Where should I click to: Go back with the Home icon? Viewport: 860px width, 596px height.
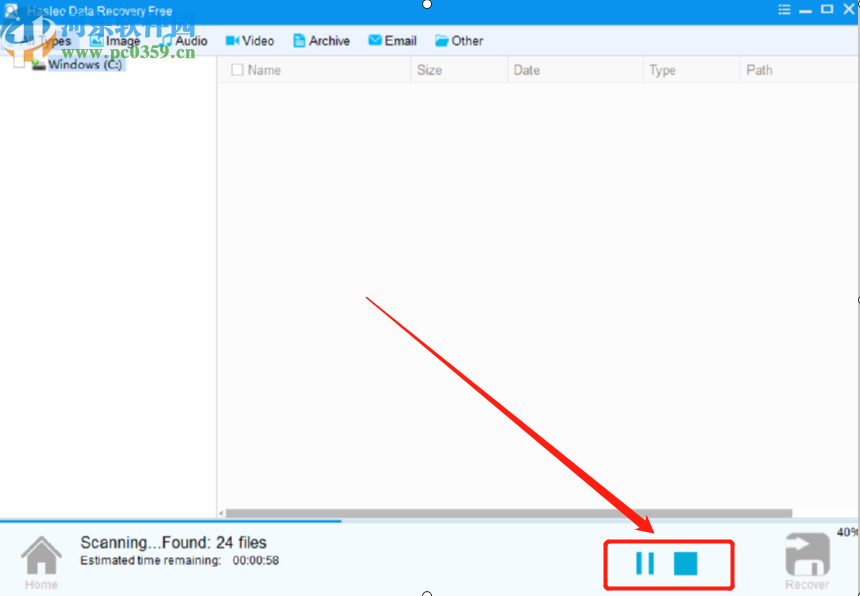(x=41, y=563)
